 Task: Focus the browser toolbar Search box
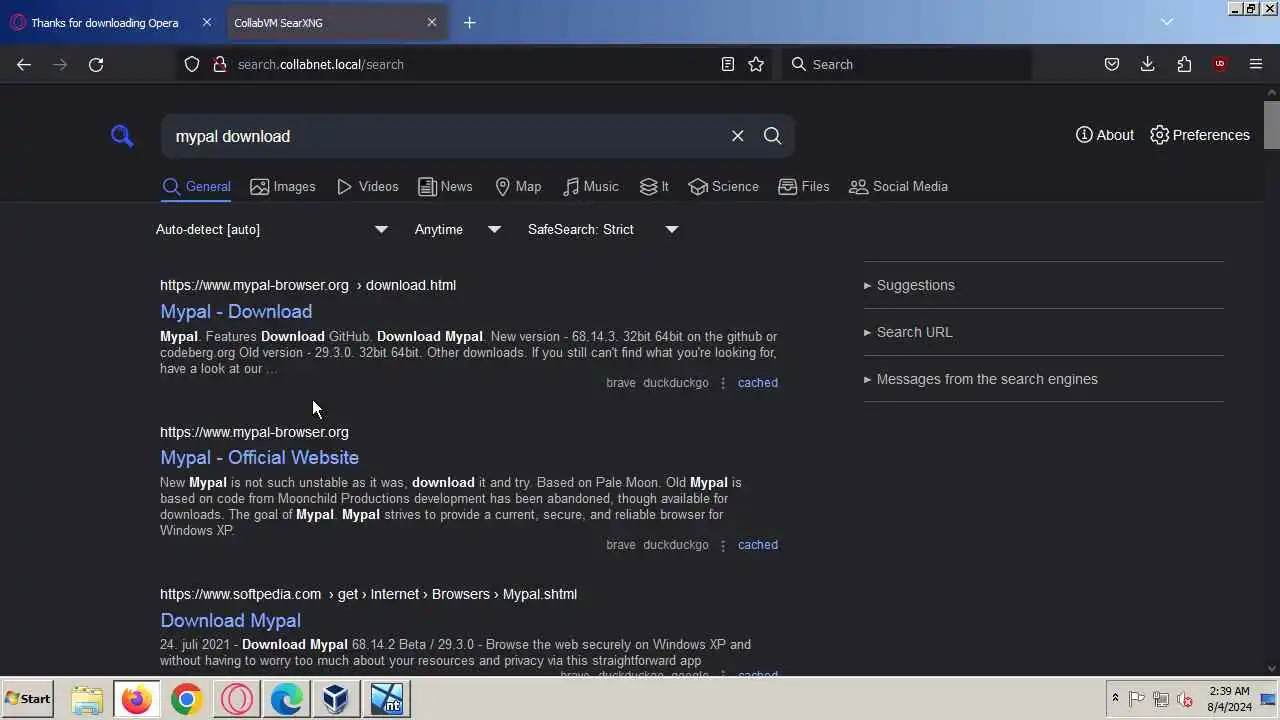905,64
